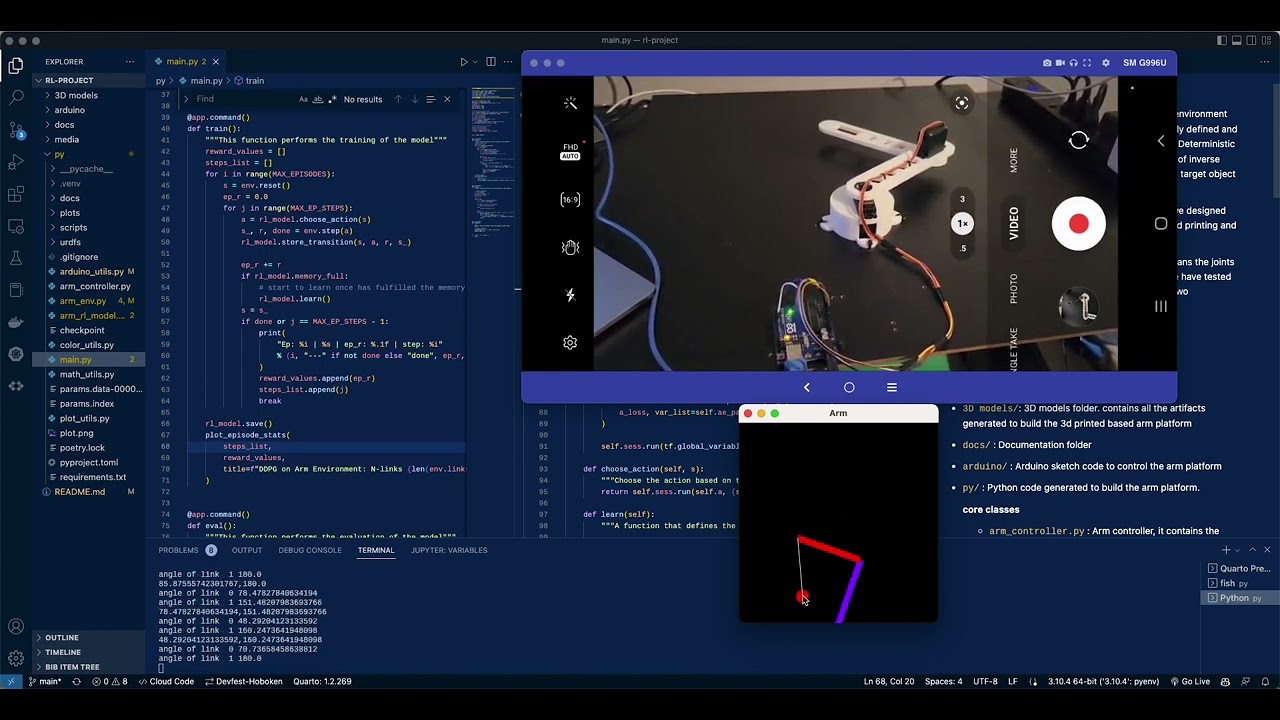Screen dimensions: 1280x720
Task: Expand the __pycache__ folder
Action: click(90, 169)
